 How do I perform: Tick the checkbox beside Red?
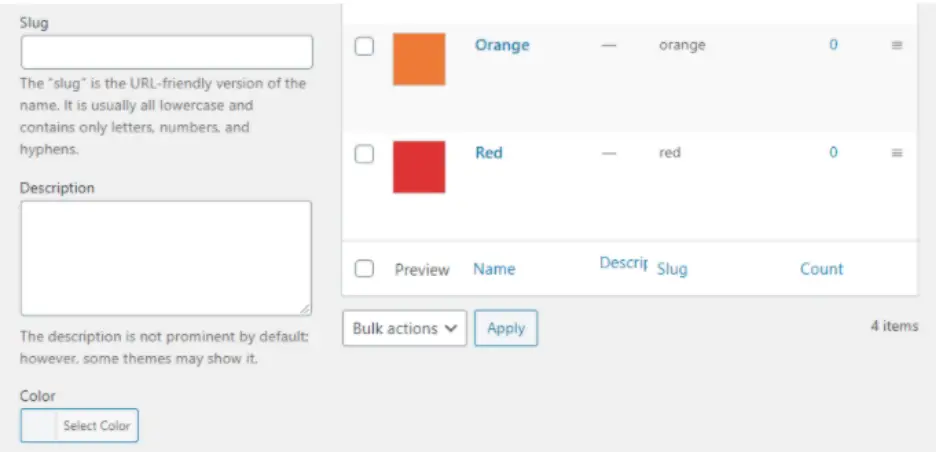tap(365, 154)
